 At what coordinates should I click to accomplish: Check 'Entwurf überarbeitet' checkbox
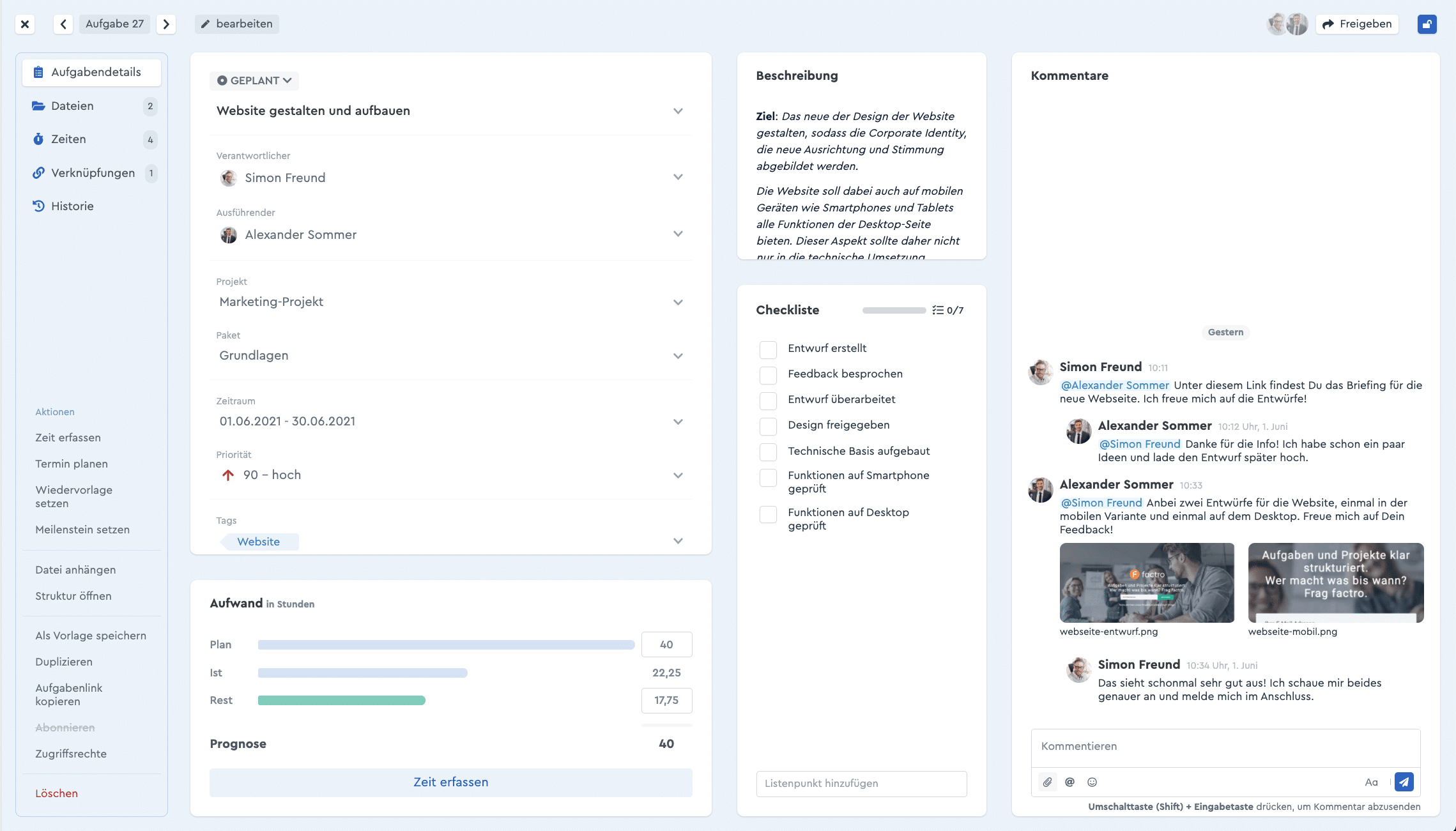768,400
